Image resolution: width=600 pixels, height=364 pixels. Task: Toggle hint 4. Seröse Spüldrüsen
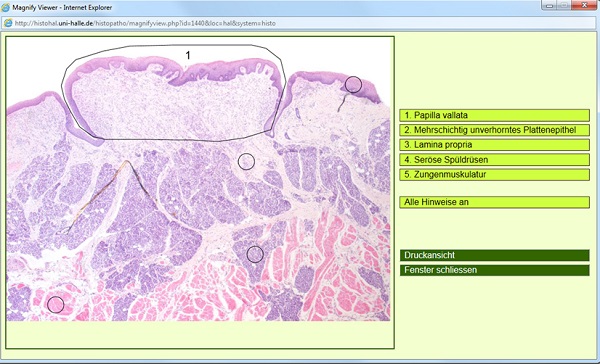click(x=494, y=160)
